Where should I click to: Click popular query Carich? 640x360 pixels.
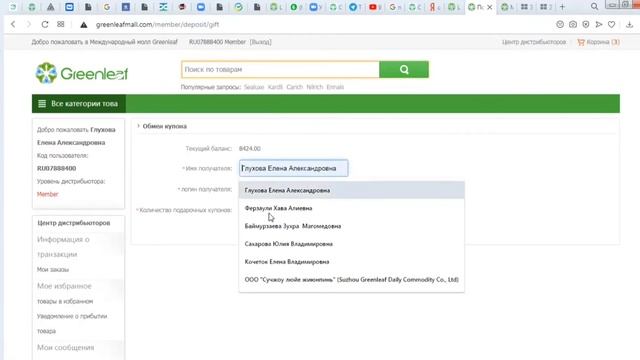(295, 87)
